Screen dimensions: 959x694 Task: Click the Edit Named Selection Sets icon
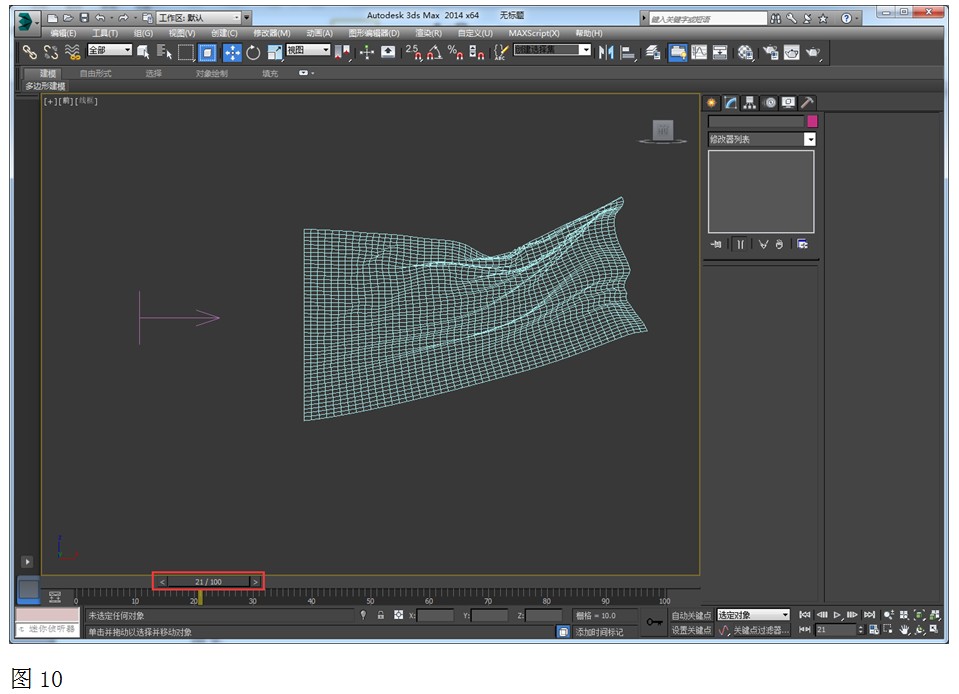pyautogui.click(x=500, y=53)
